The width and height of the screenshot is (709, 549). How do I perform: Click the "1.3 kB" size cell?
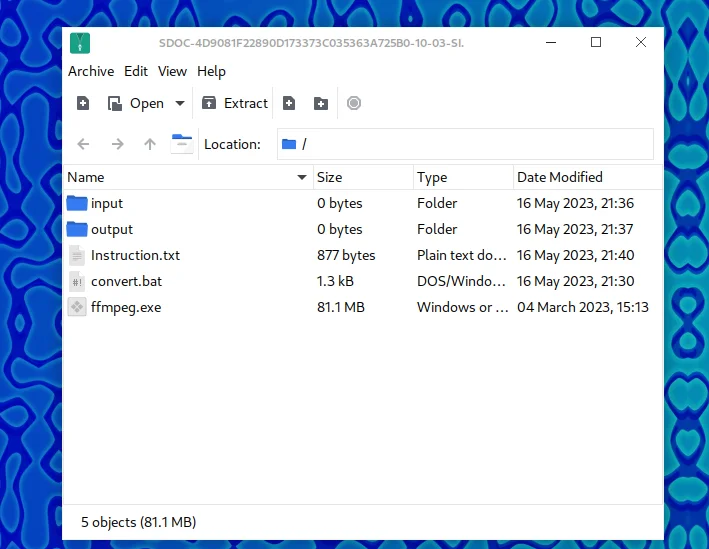[335, 281]
